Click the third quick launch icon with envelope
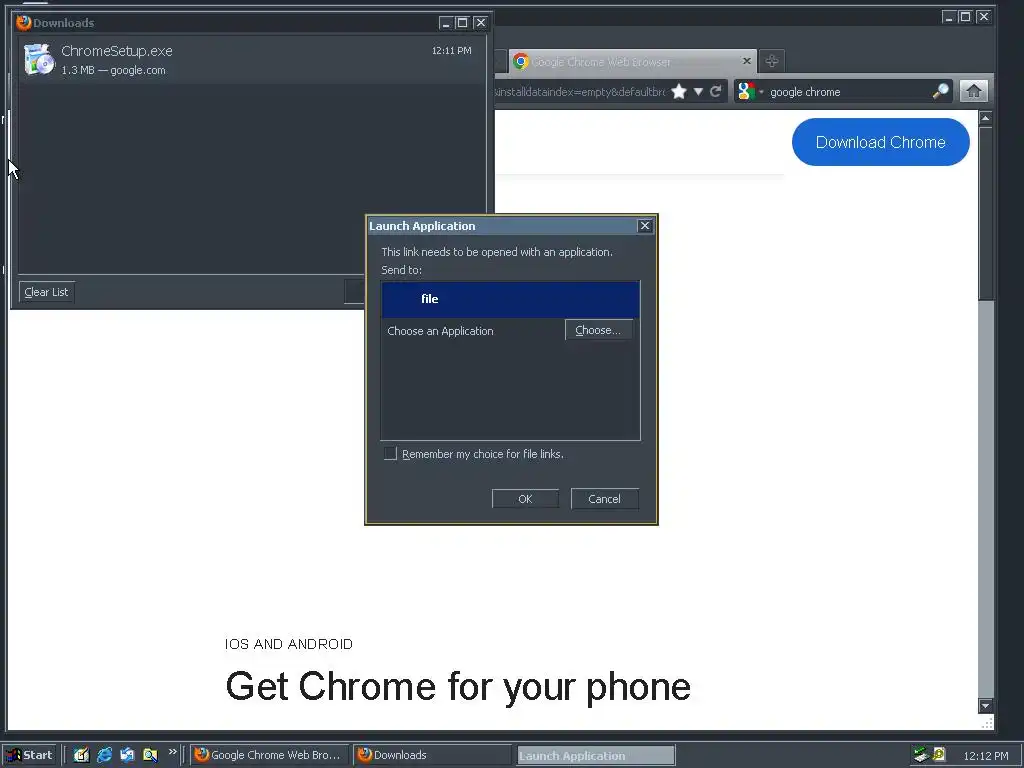 [127, 755]
